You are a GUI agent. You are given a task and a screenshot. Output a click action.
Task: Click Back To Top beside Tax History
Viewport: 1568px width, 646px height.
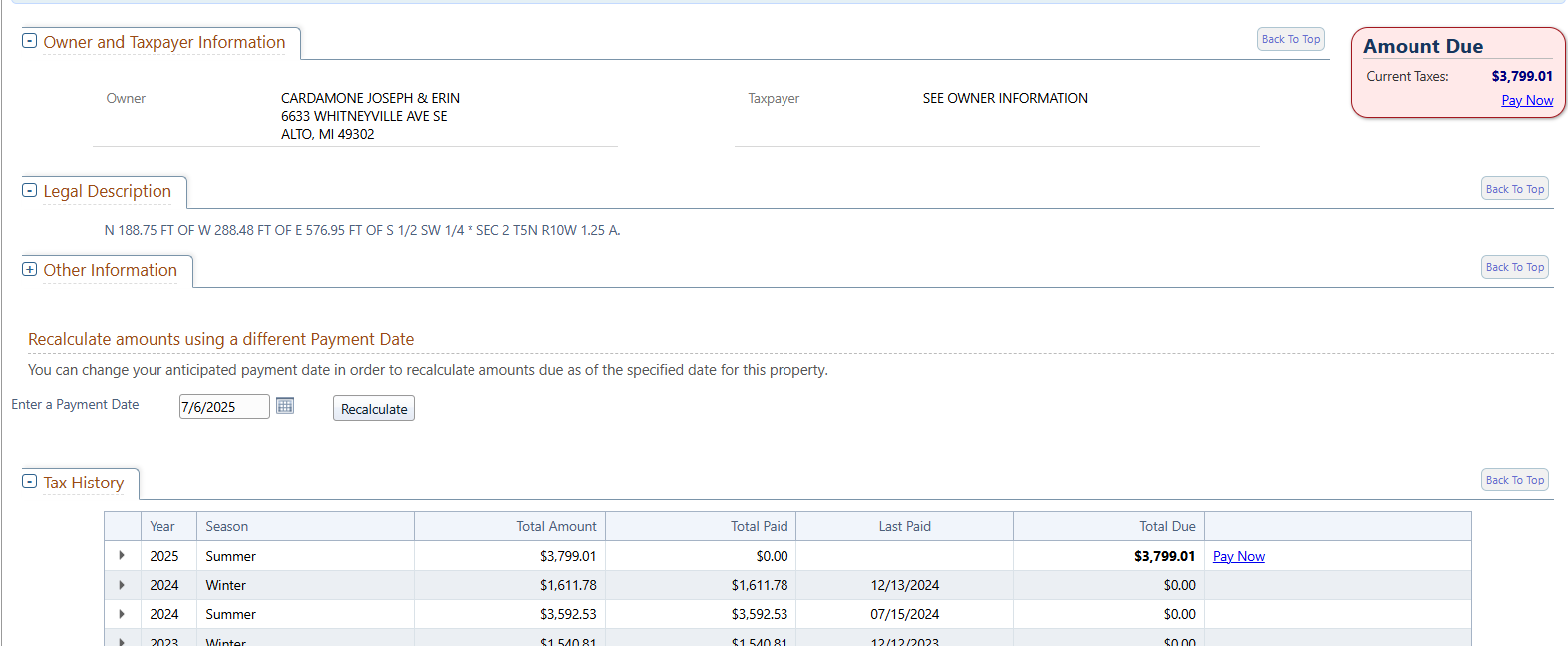click(x=1514, y=480)
